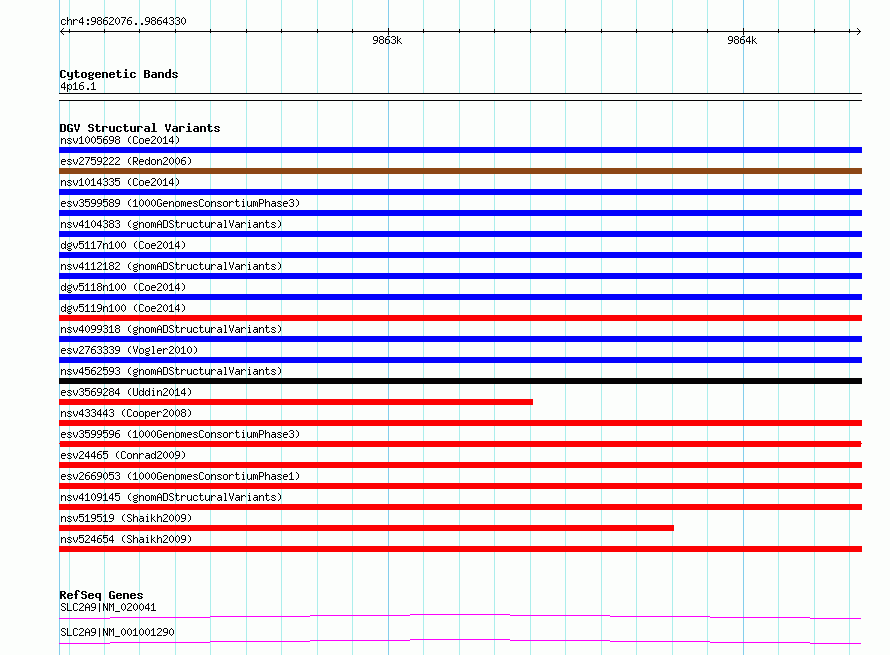Click esv2669053 (1000GenomesConsortiumPhase1) label
The width and height of the screenshot is (890, 655).
click(x=180, y=476)
